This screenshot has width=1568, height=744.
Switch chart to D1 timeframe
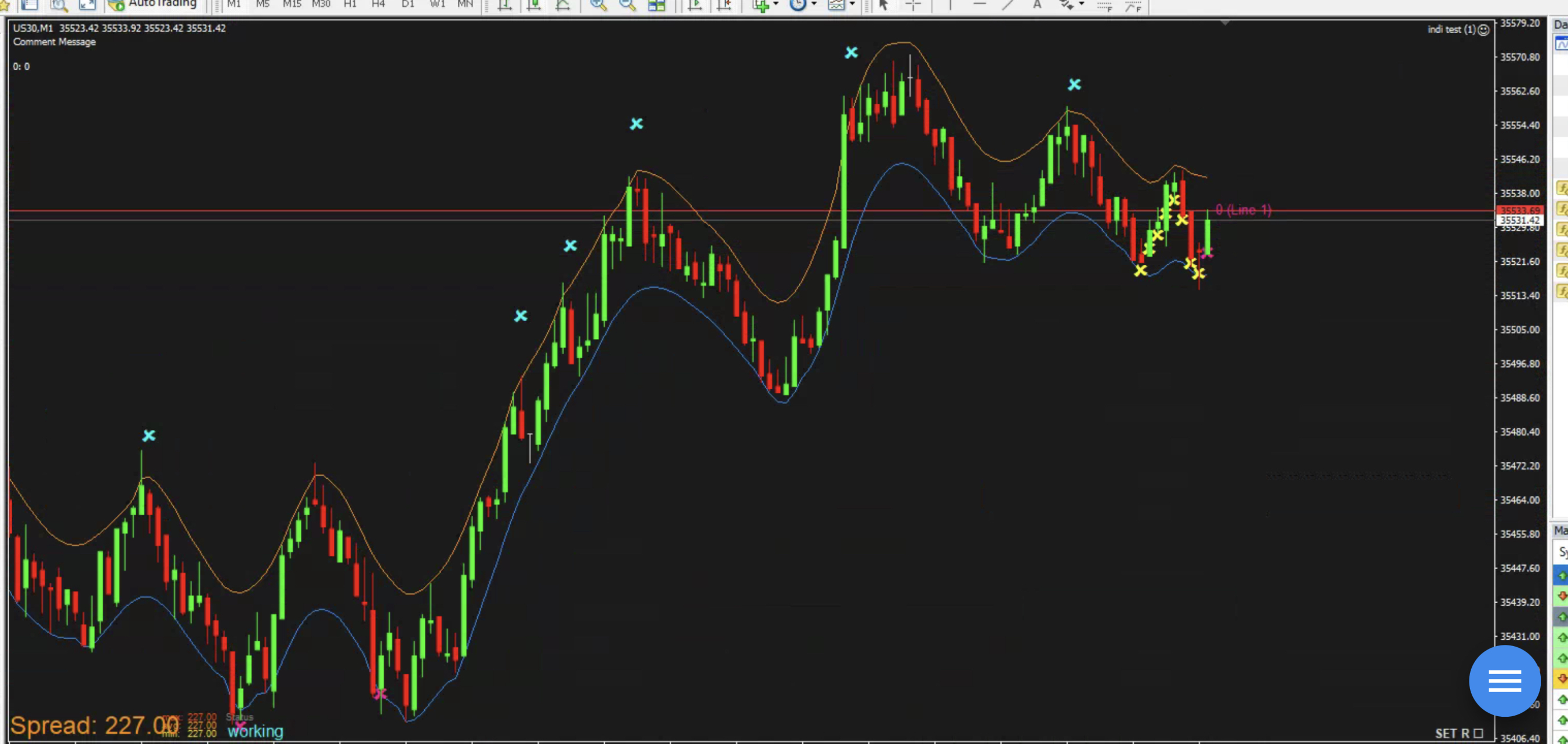click(x=408, y=5)
